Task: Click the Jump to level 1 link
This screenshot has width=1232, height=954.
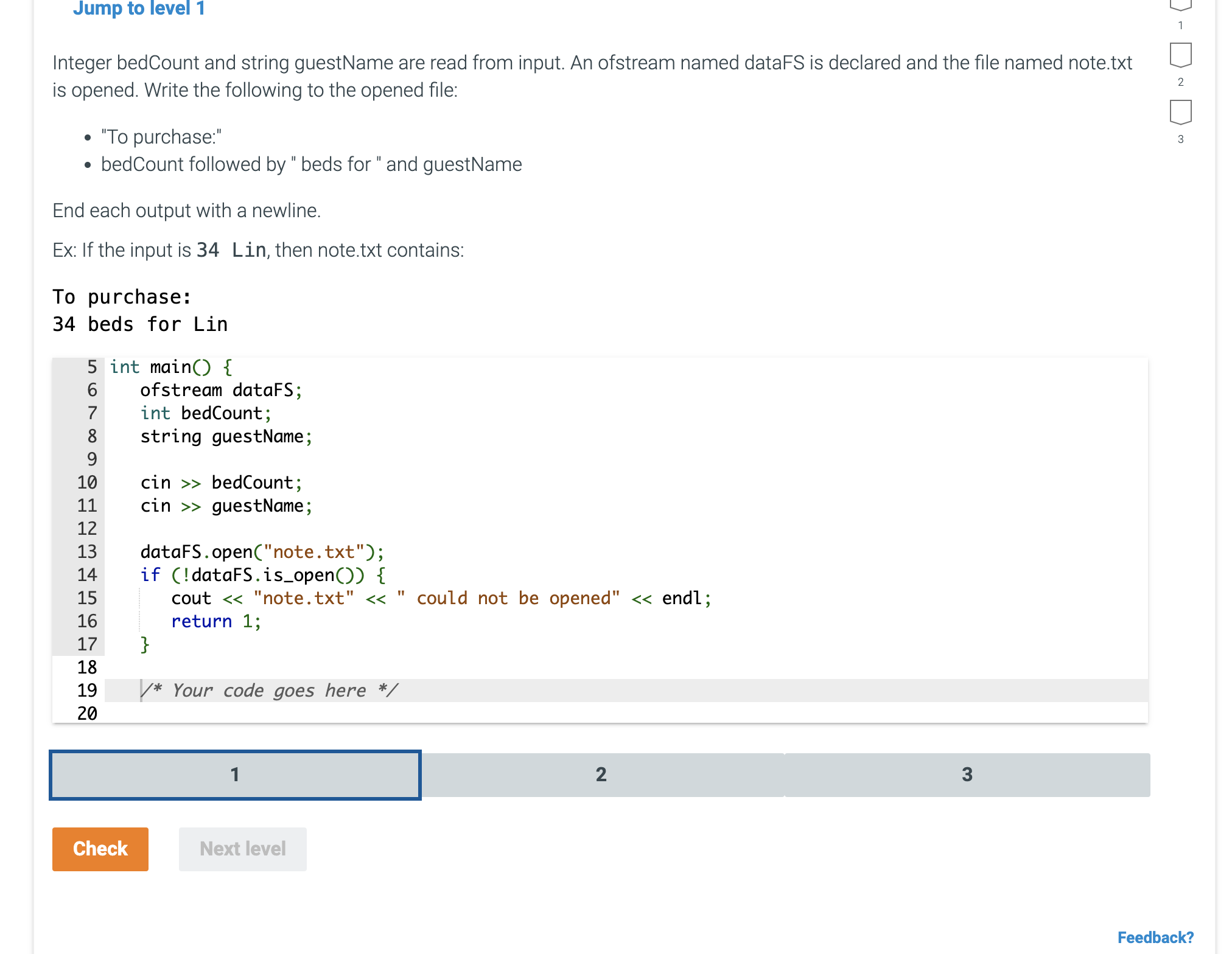Action: click(x=139, y=9)
